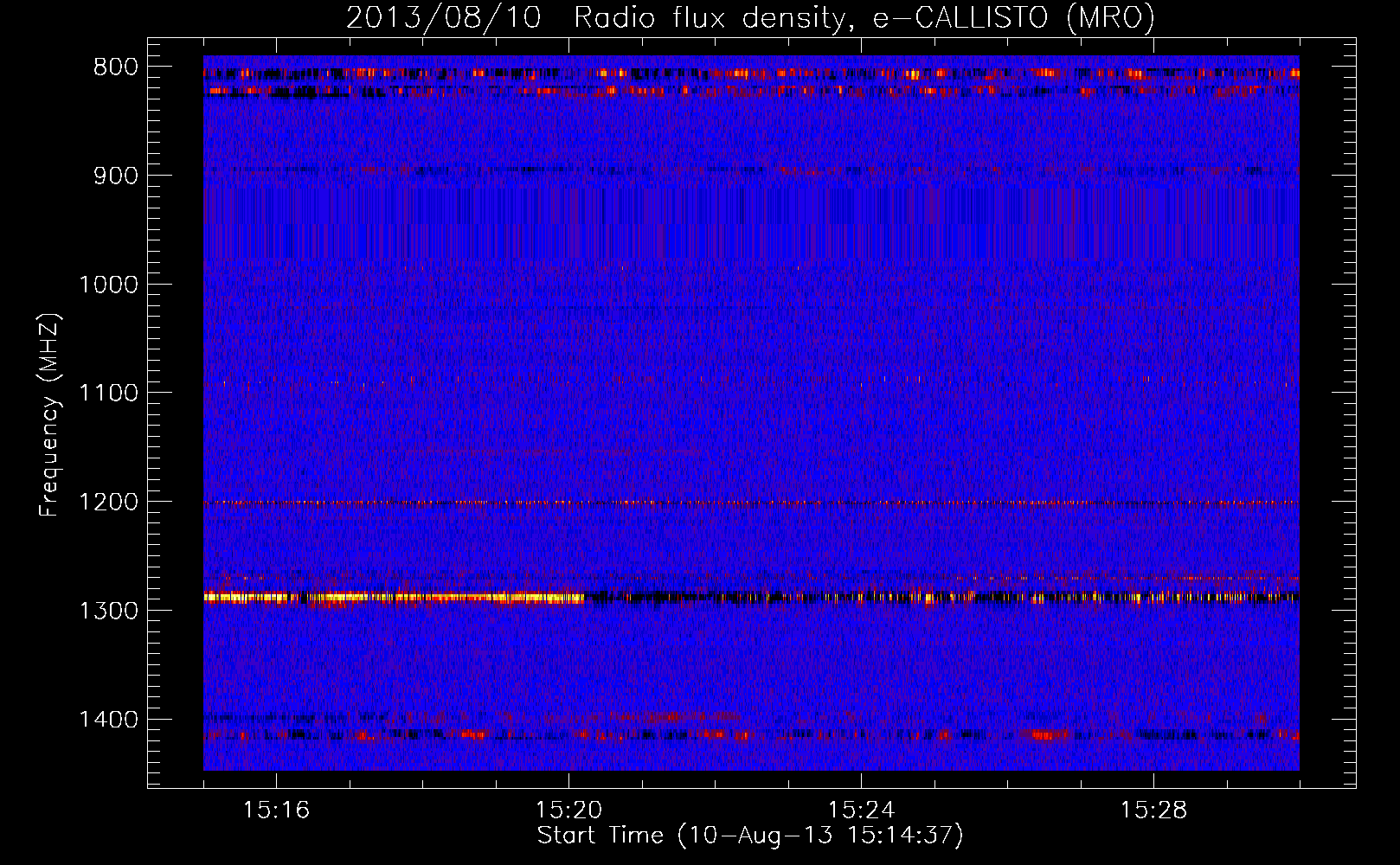Image resolution: width=1400 pixels, height=865 pixels.
Task: Click the bright yellow emission band near 1290 MHz
Action: pos(394,597)
